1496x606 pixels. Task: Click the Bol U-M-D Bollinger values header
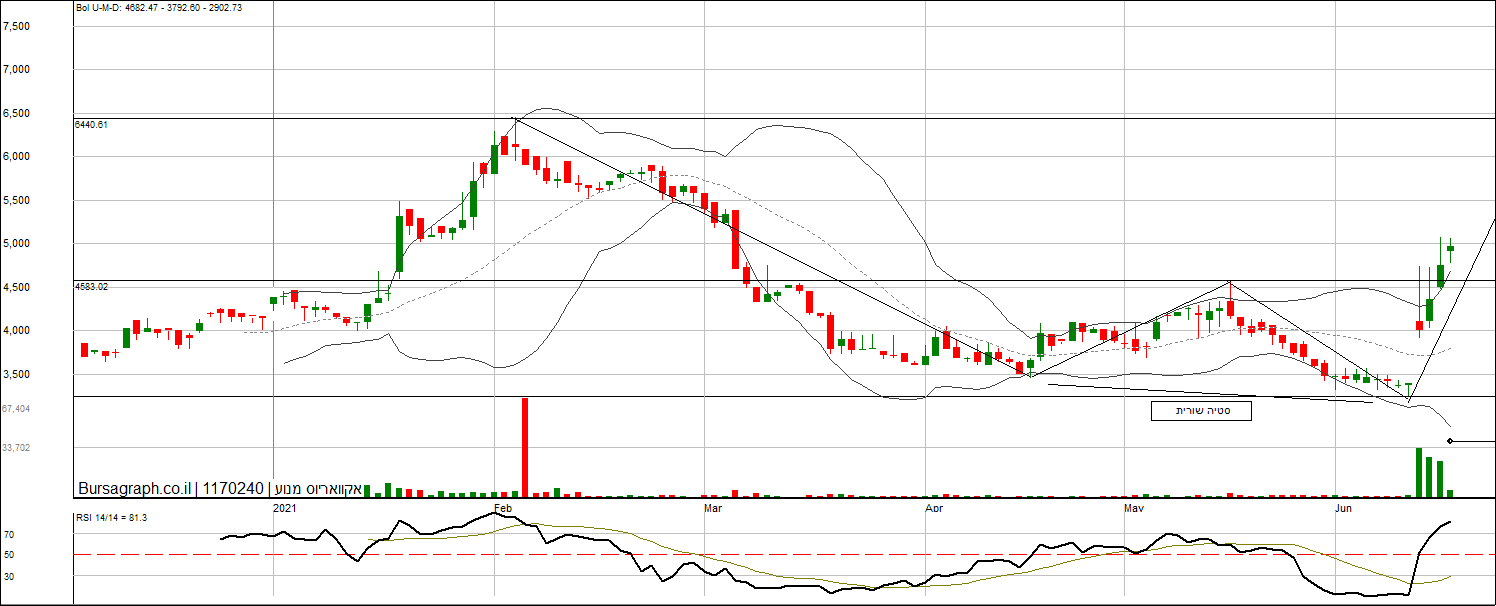pyautogui.click(x=159, y=7)
